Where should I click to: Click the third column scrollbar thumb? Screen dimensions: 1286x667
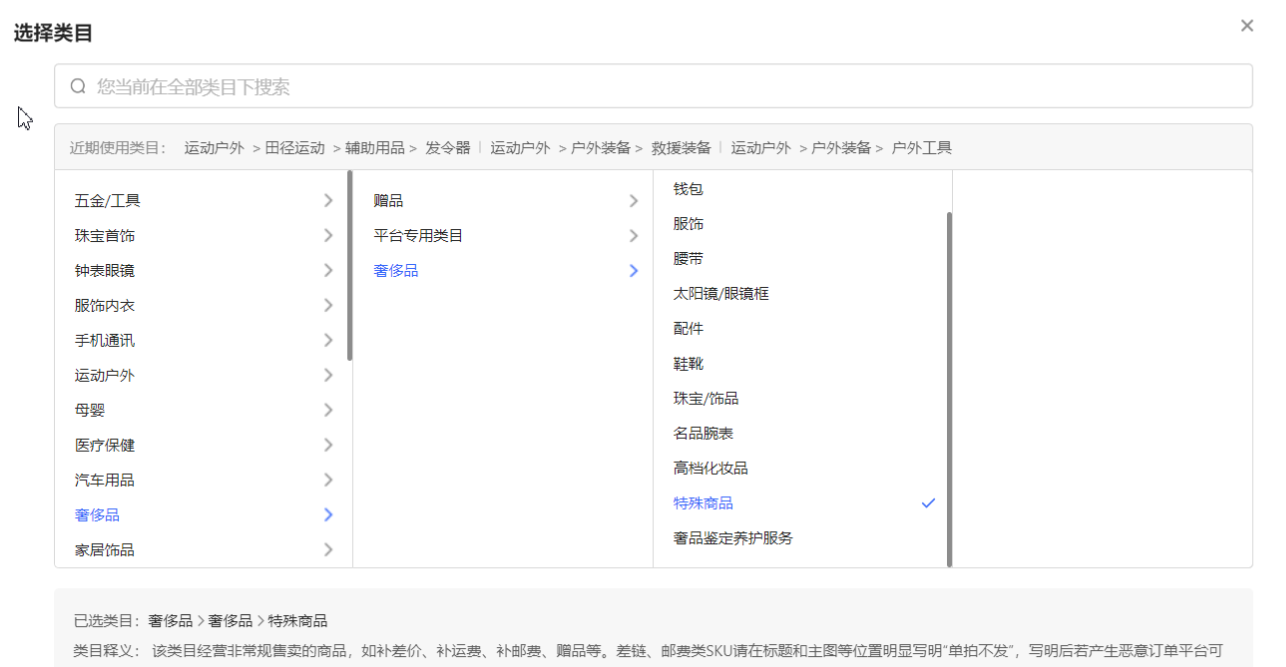coord(949,388)
